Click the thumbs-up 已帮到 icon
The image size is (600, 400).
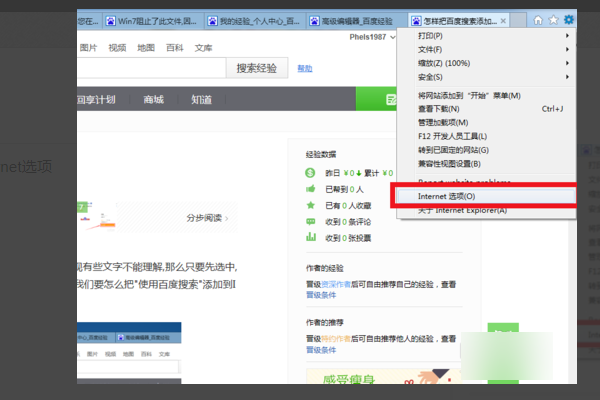[310, 189]
